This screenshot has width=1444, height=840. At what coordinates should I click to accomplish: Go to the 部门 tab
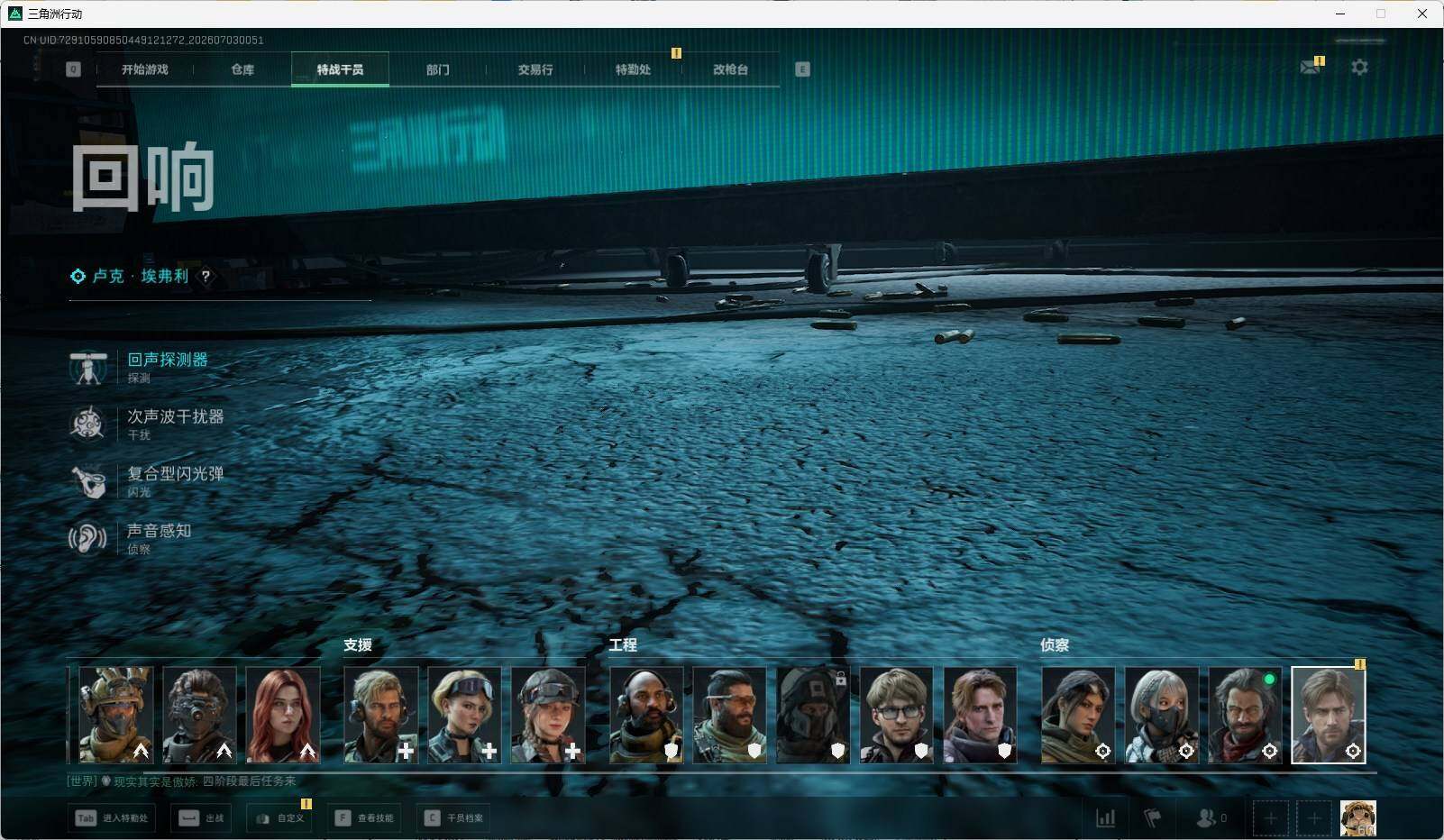click(438, 69)
